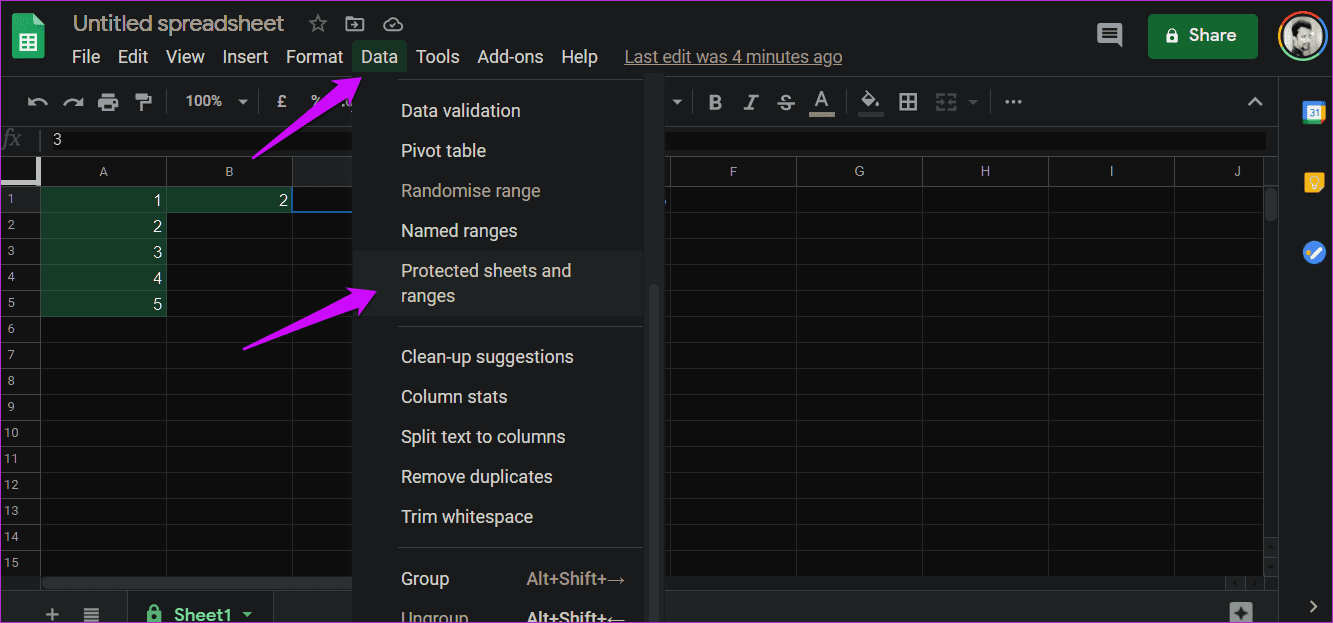1333x623 pixels.
Task: Move spreadsheet to folder icon
Action: click(354, 23)
